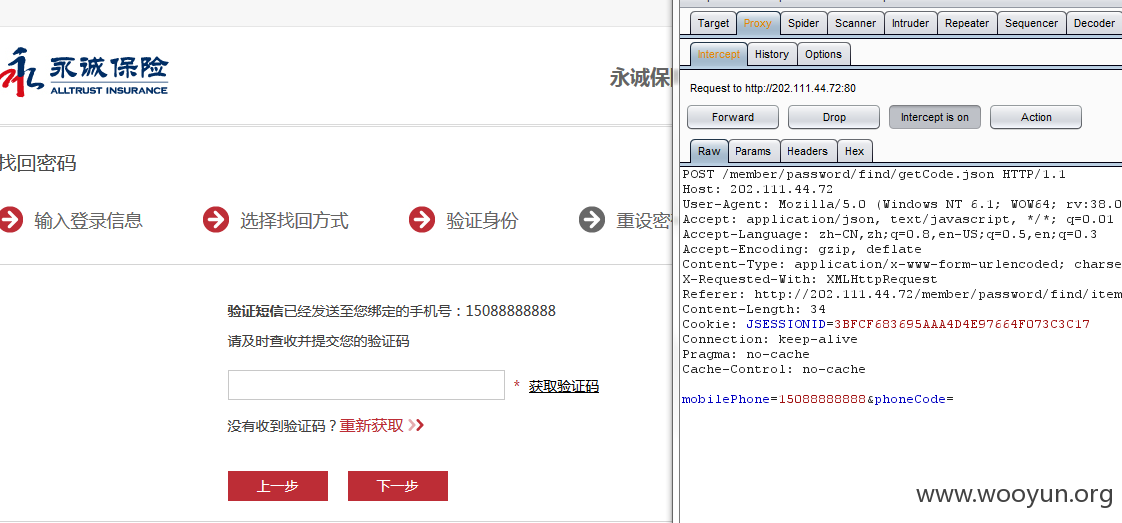This screenshot has height=523, width=1122.
Task: Click the 下一步 next step button
Action: click(x=398, y=486)
